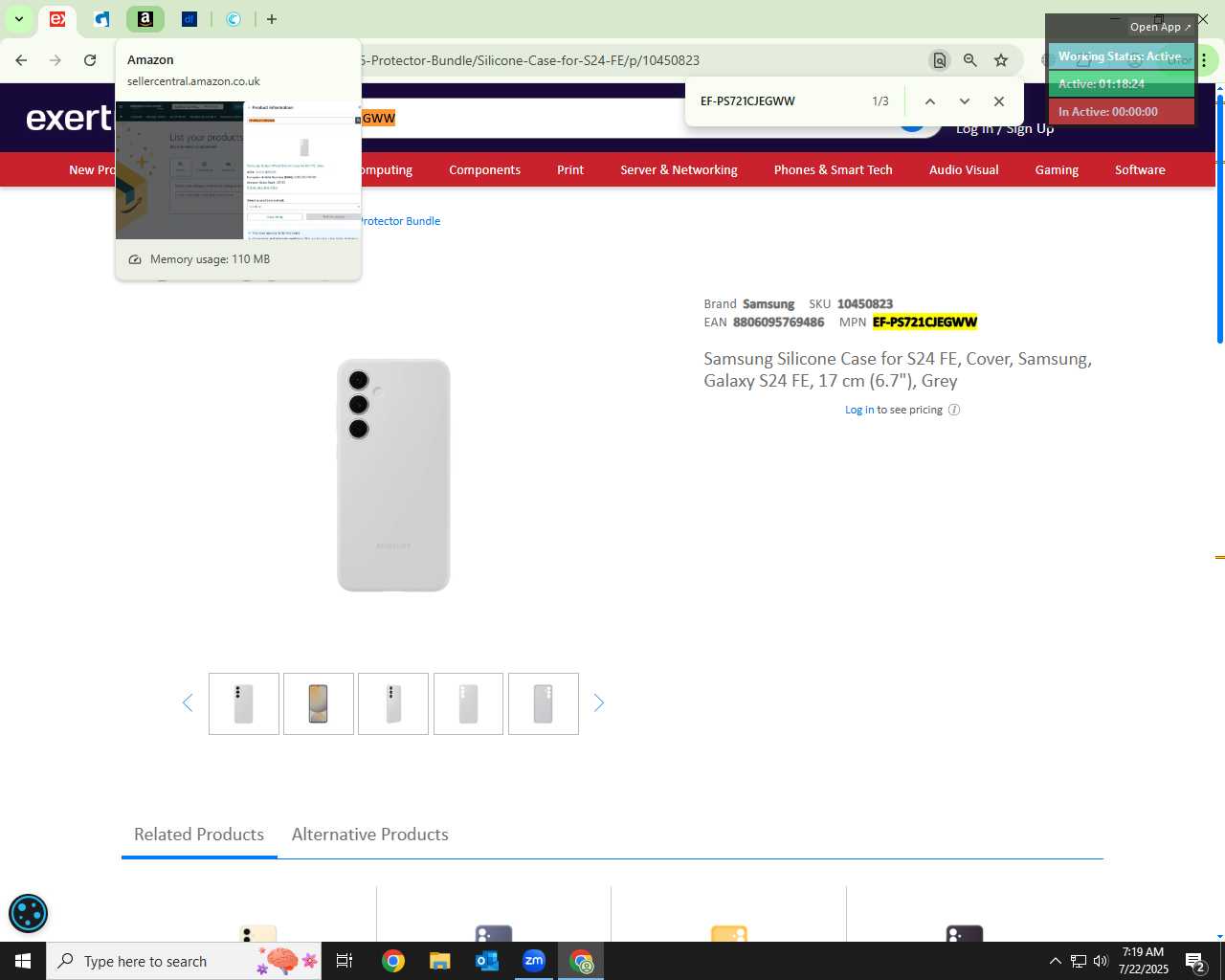
Task: Jump to previous find result
Action: coord(929,101)
